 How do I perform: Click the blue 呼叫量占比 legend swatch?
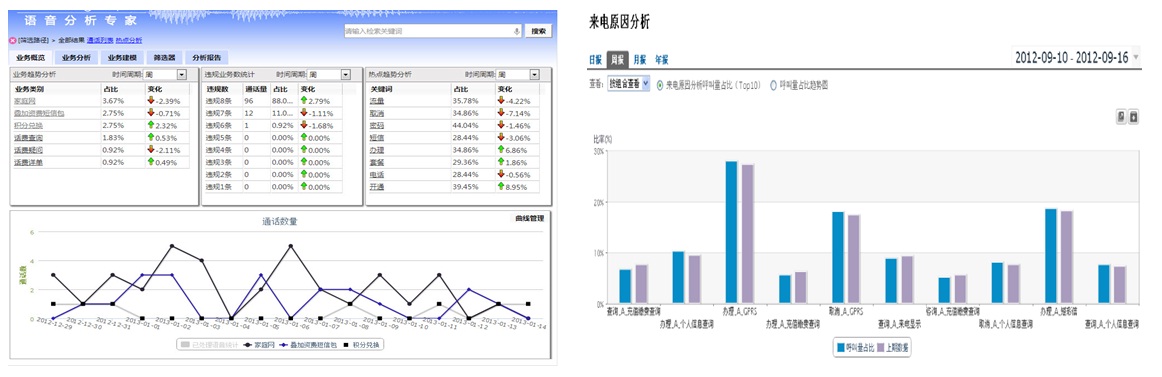click(840, 347)
